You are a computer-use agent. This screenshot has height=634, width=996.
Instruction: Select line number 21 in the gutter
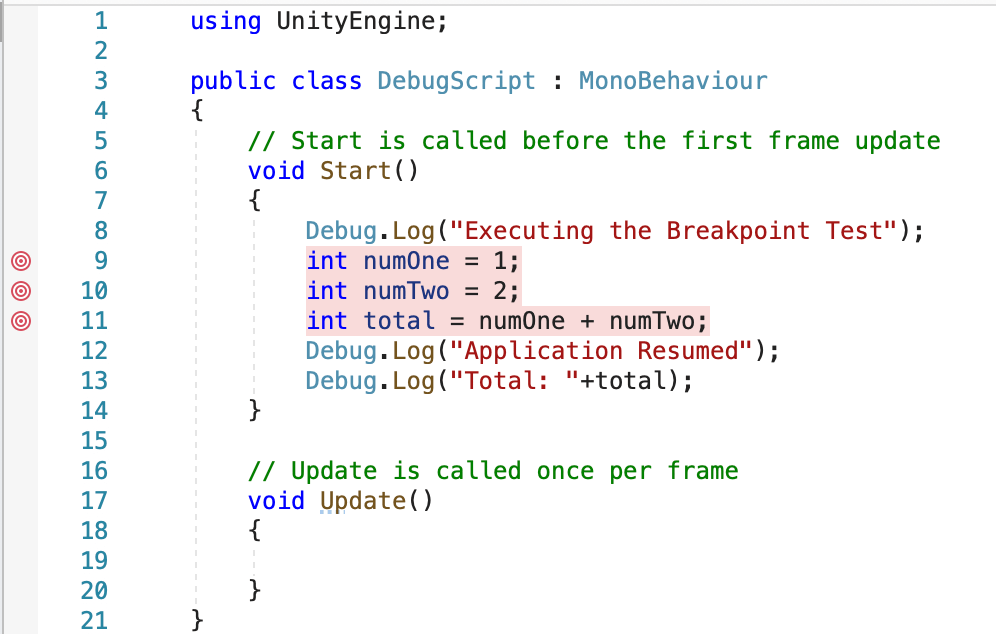tap(94, 621)
